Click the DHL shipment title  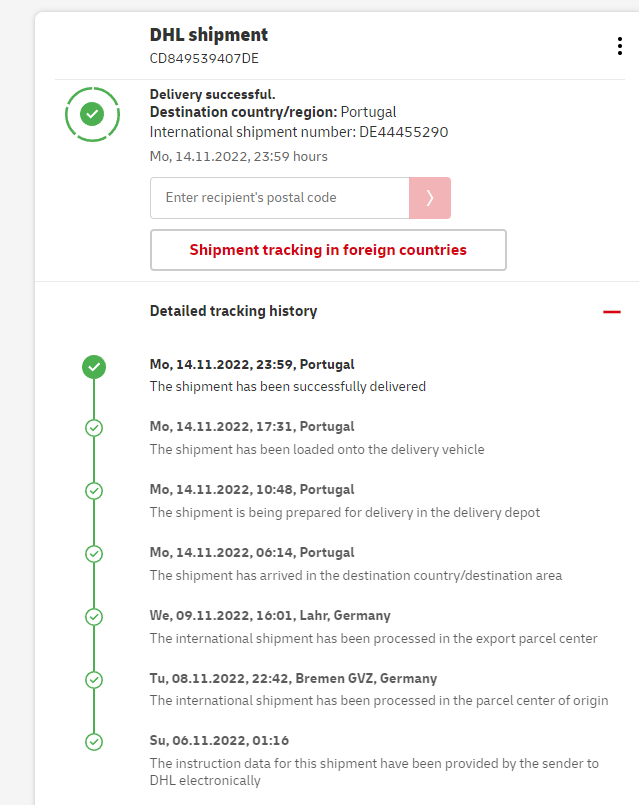tap(209, 35)
